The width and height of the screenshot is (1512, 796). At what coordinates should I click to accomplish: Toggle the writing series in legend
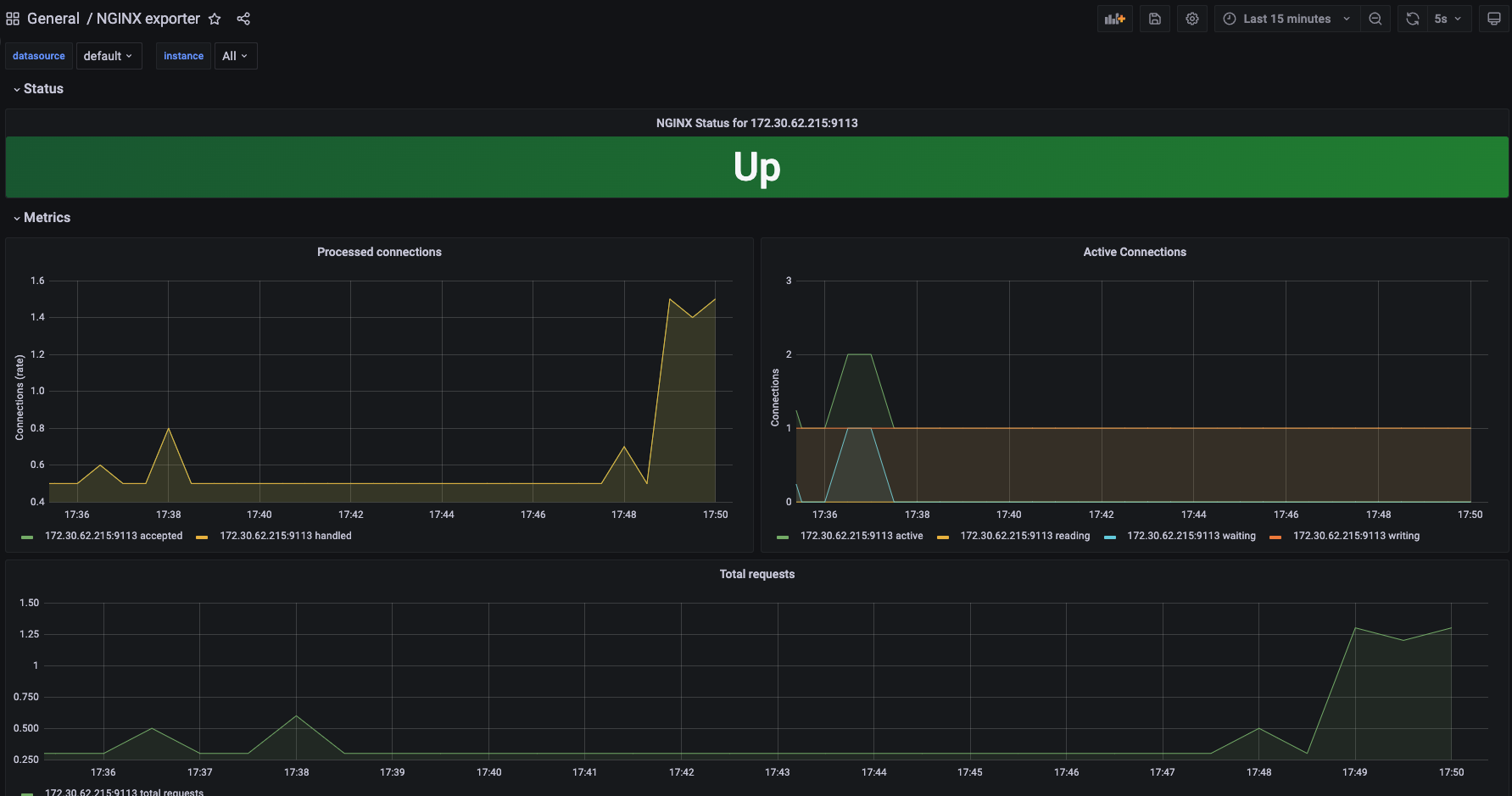click(x=1356, y=536)
